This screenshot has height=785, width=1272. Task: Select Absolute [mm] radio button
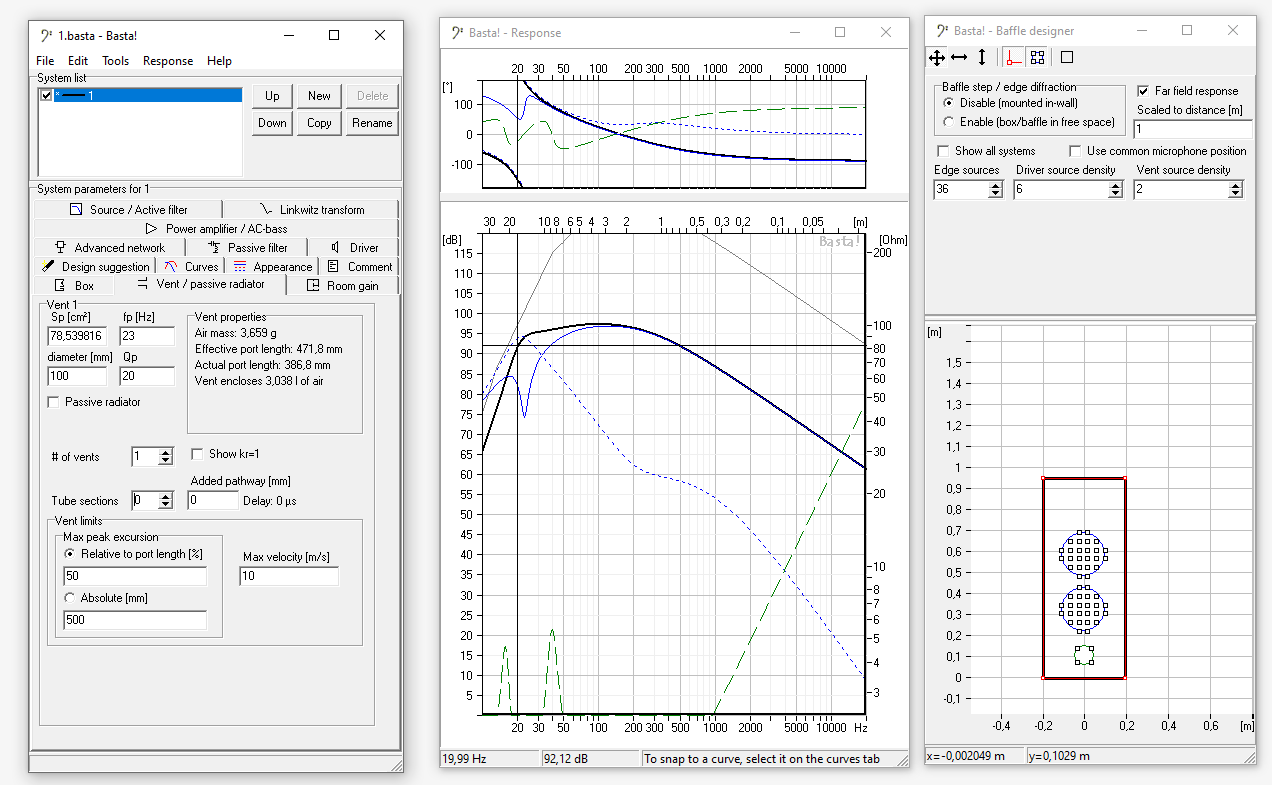69,598
